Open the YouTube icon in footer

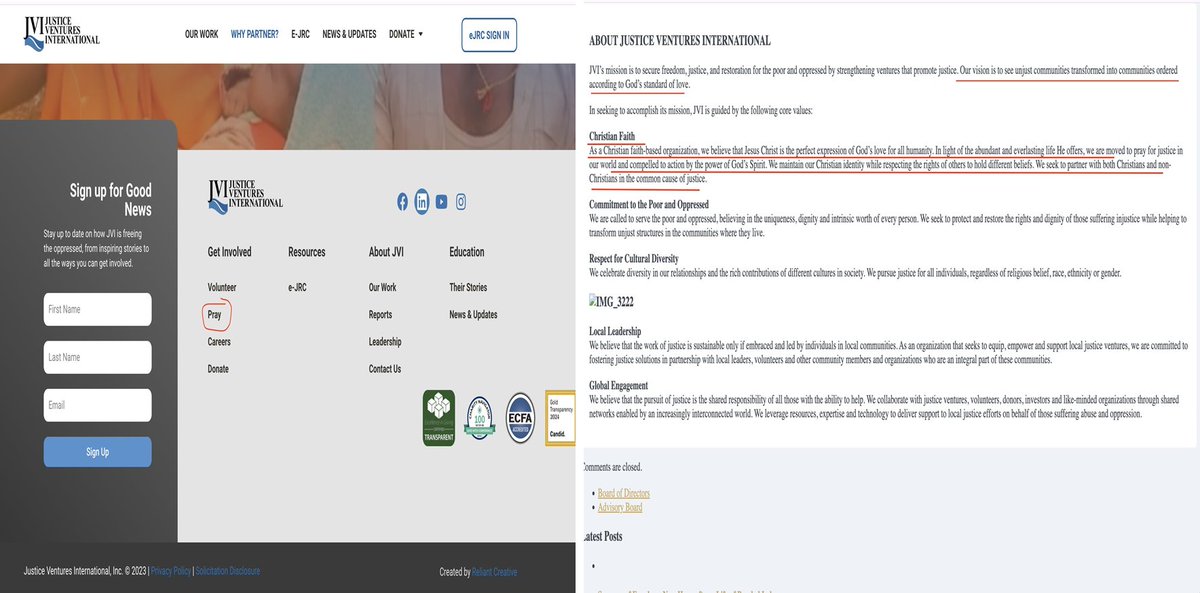tap(442, 201)
